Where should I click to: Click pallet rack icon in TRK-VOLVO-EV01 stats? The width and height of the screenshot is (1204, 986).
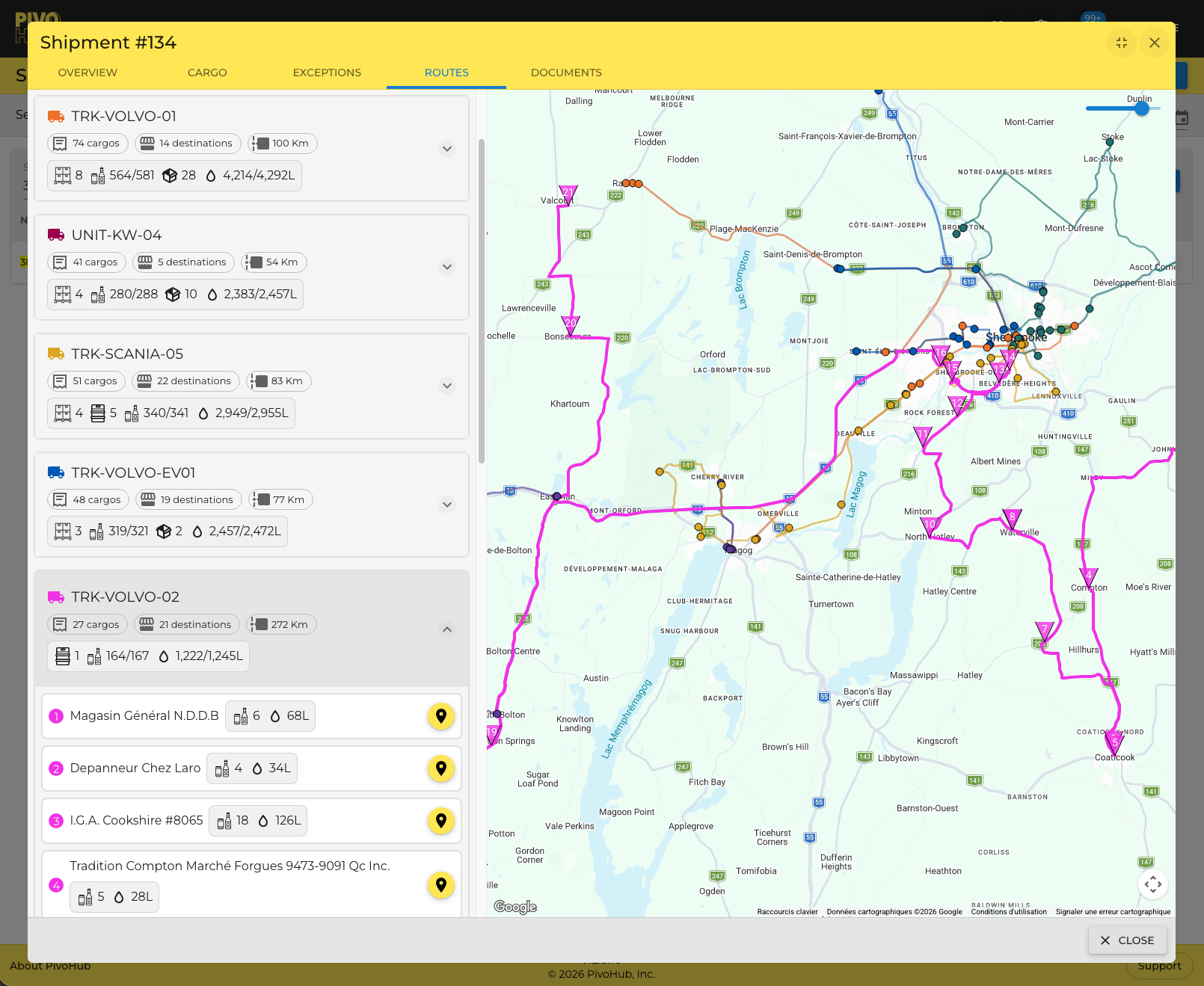tap(63, 531)
